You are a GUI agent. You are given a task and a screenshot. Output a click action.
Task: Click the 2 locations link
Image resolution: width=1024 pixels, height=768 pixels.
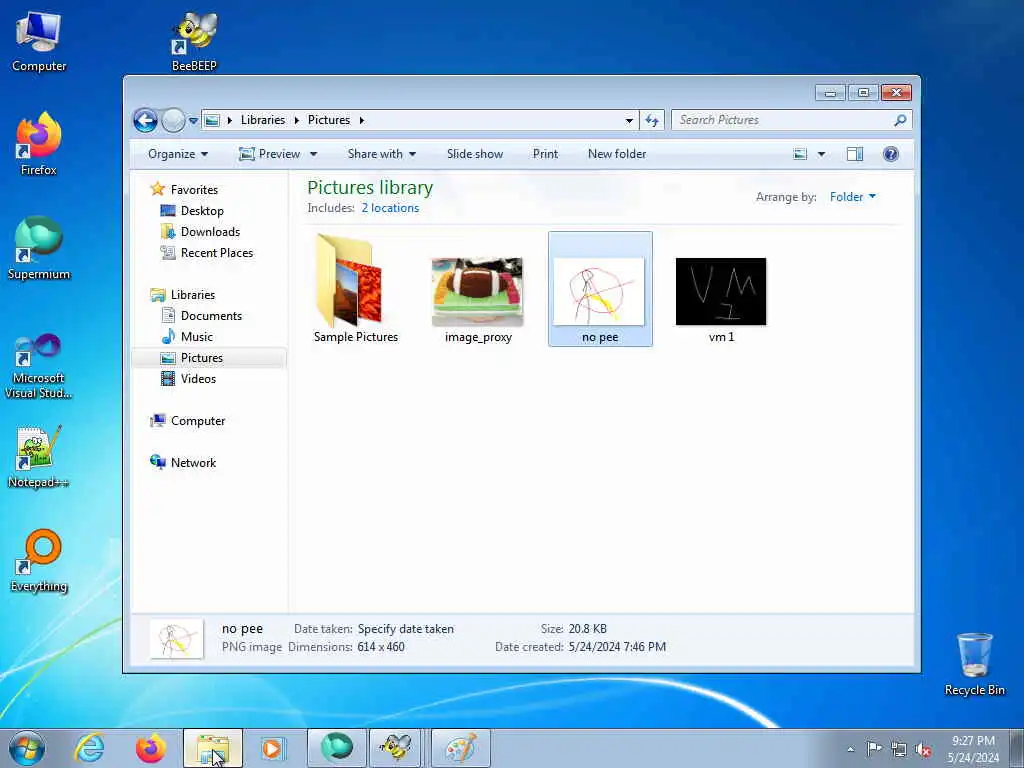(390, 208)
